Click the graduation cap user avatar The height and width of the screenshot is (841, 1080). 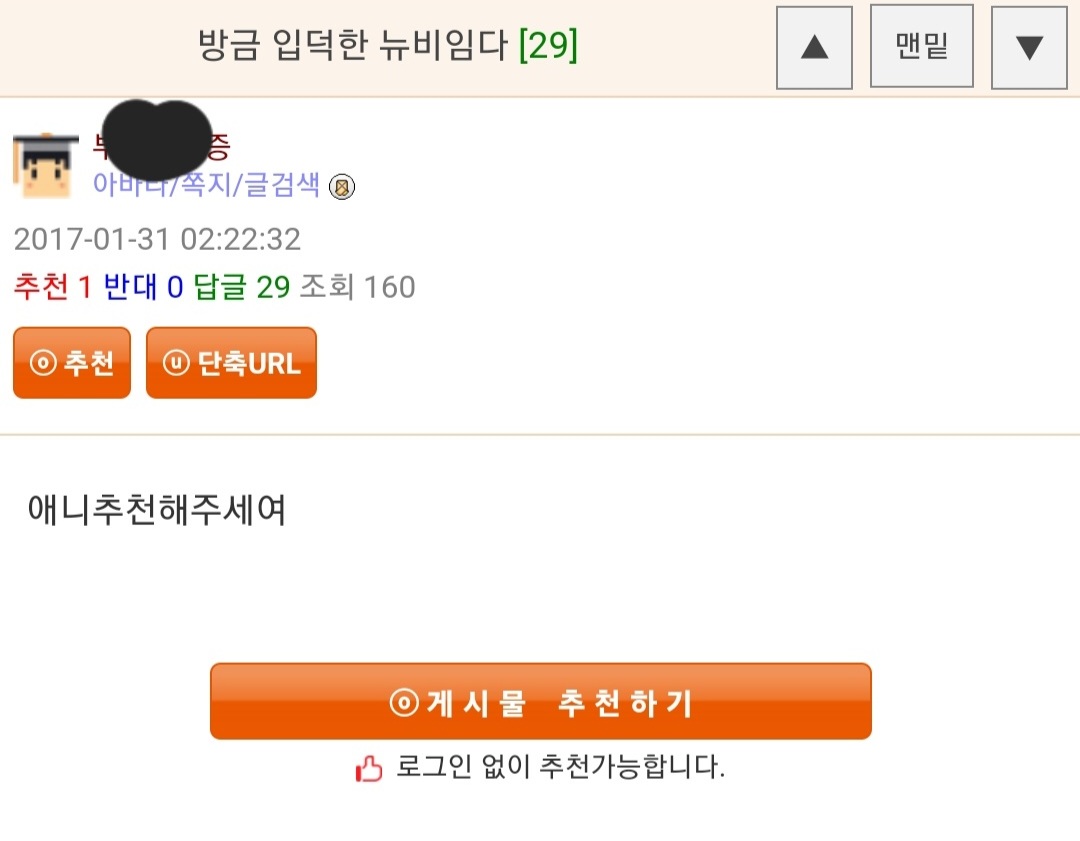click(x=45, y=165)
